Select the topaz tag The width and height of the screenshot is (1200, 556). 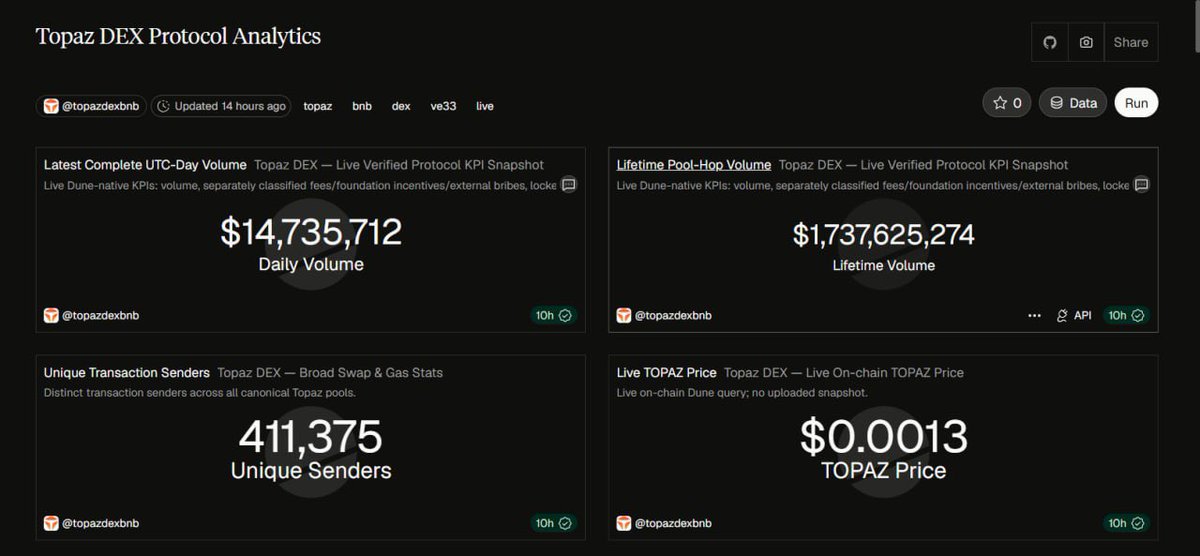point(318,106)
